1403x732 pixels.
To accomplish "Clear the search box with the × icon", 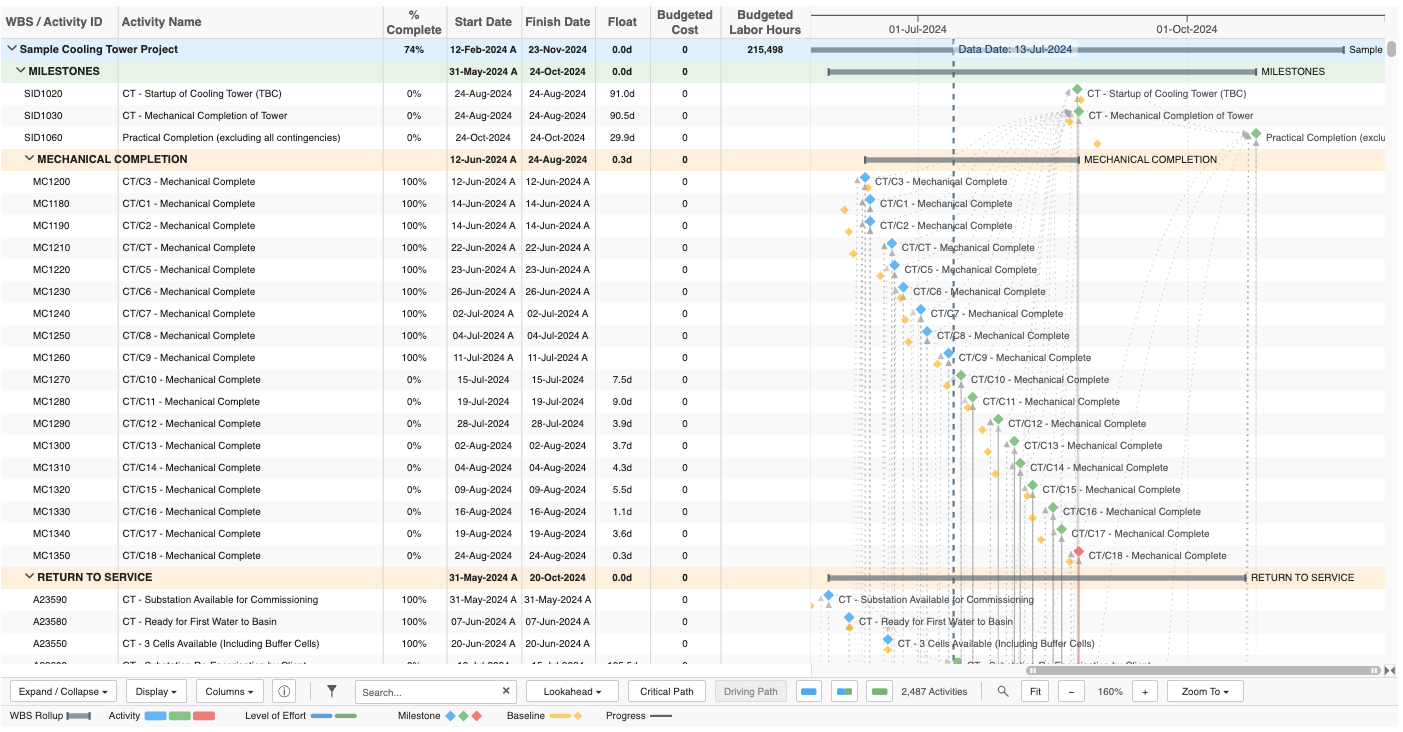I will [x=506, y=690].
